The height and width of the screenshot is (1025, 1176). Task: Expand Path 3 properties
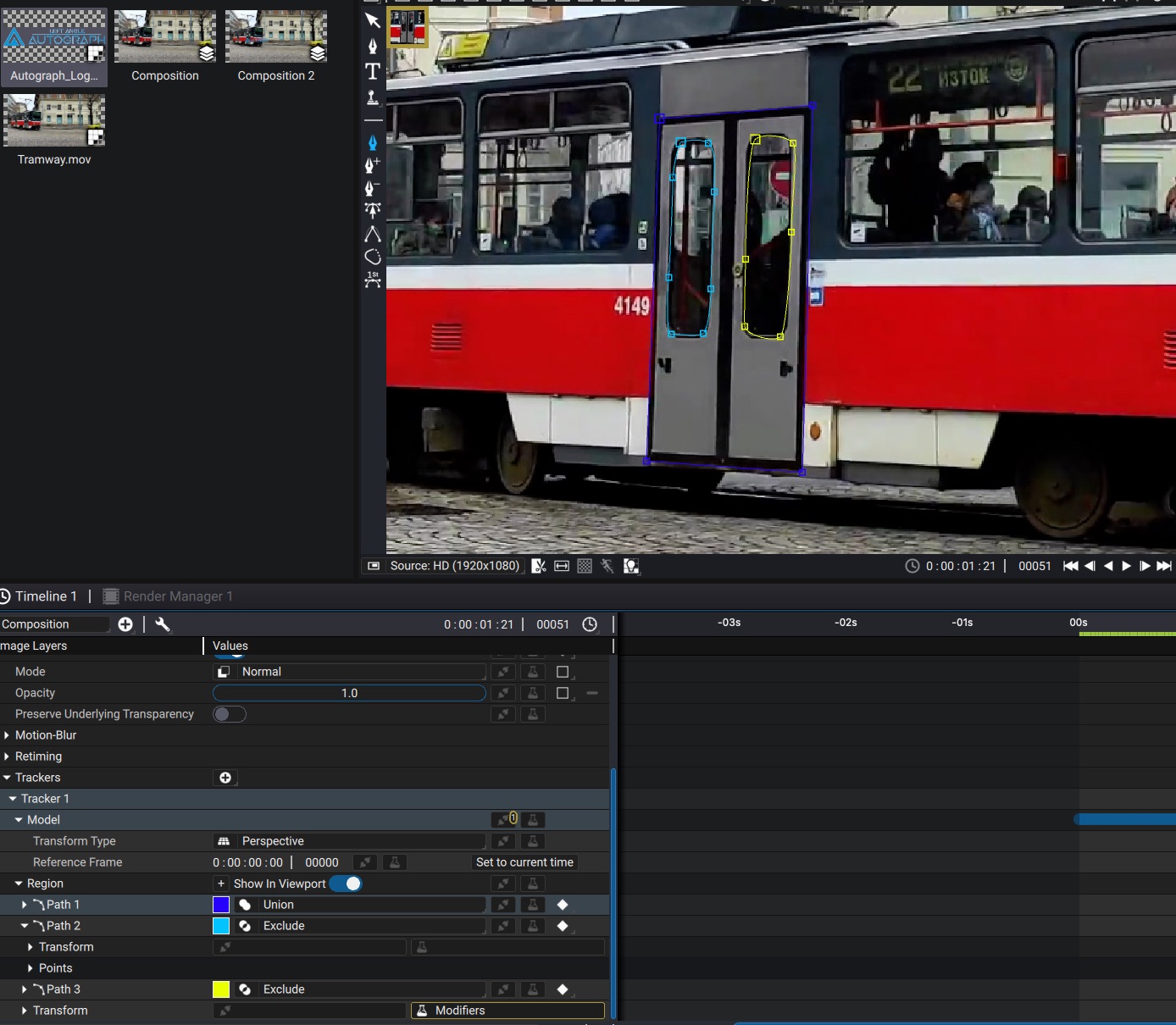point(25,989)
